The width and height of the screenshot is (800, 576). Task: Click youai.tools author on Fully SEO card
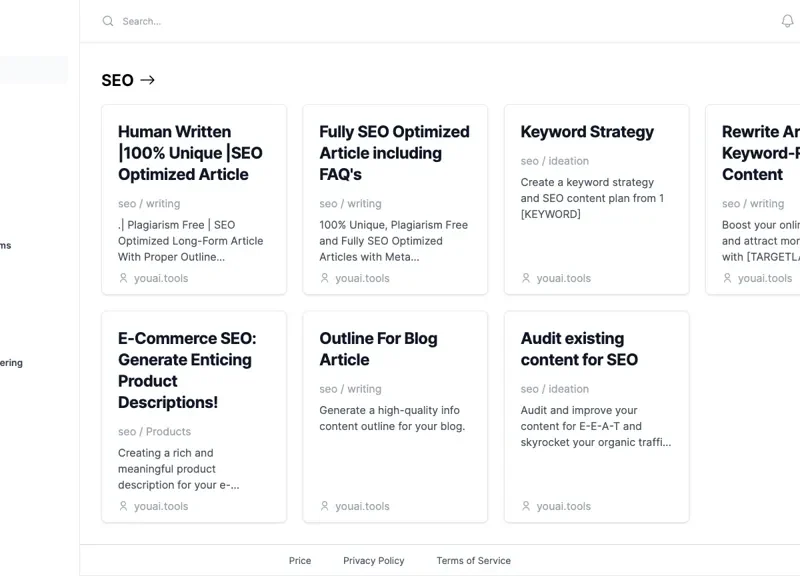pyautogui.click(x=362, y=278)
